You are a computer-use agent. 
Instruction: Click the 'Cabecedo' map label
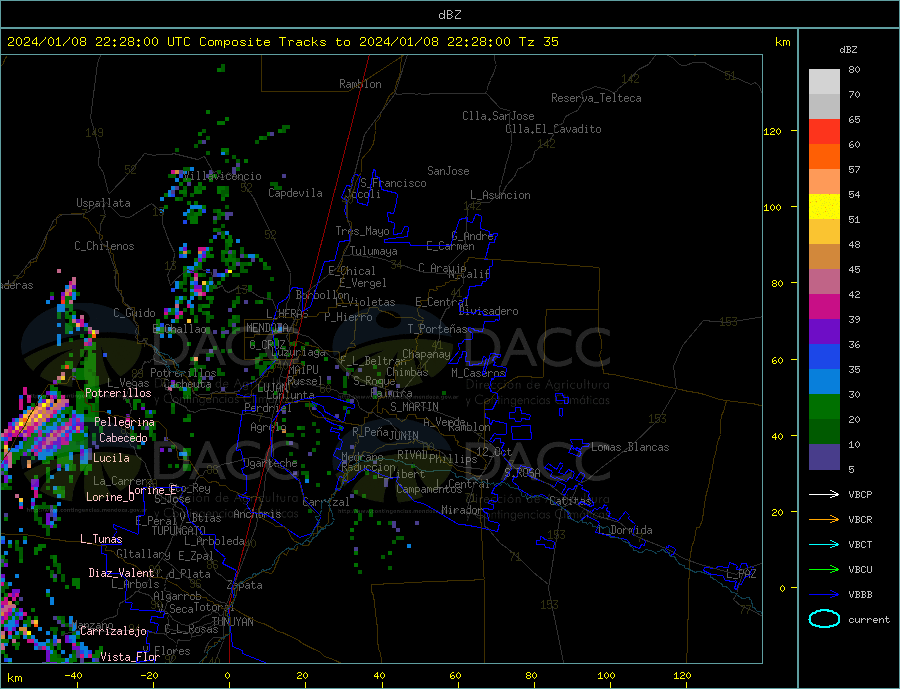click(123, 438)
